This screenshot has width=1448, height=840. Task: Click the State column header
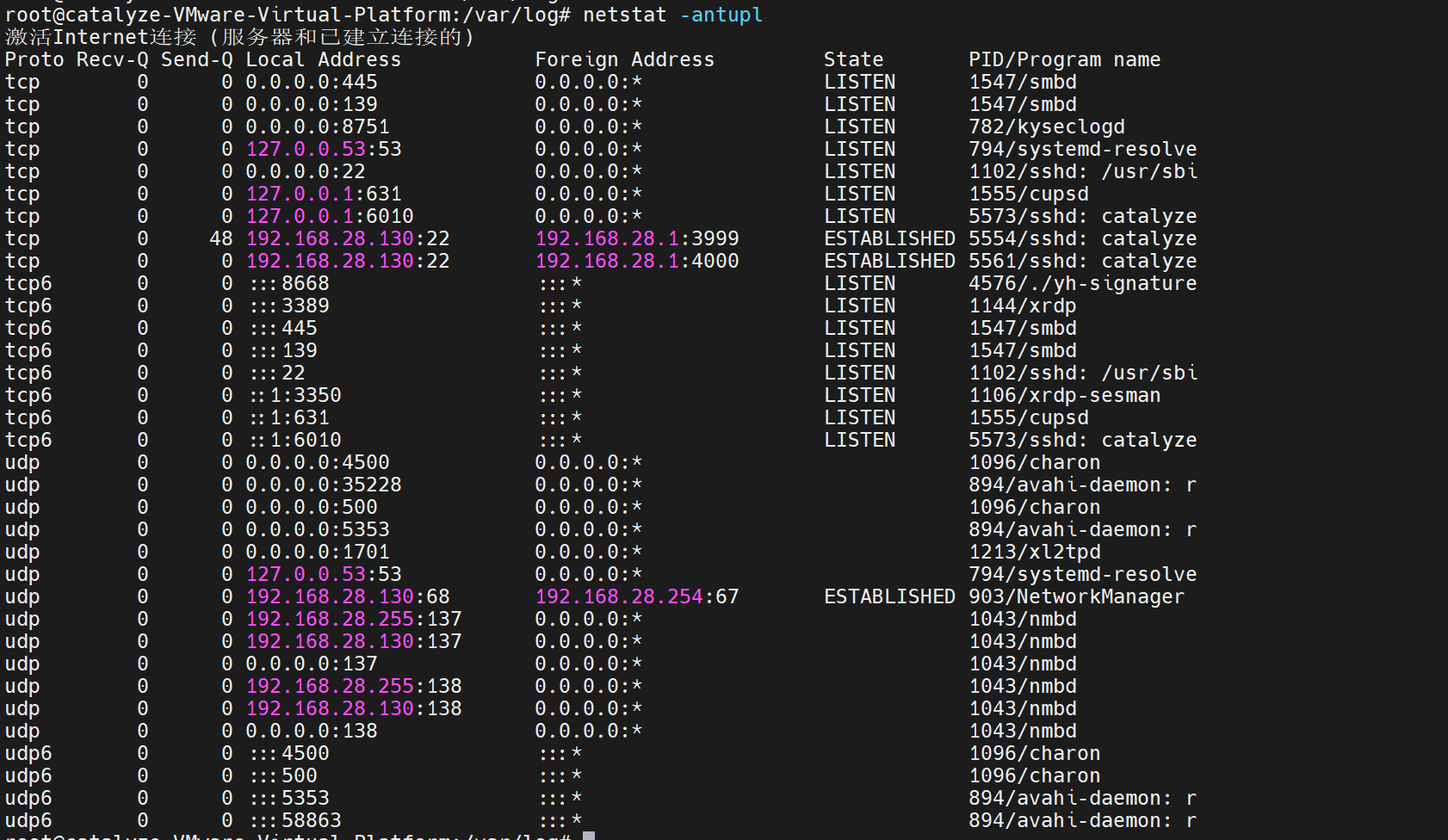click(x=853, y=59)
